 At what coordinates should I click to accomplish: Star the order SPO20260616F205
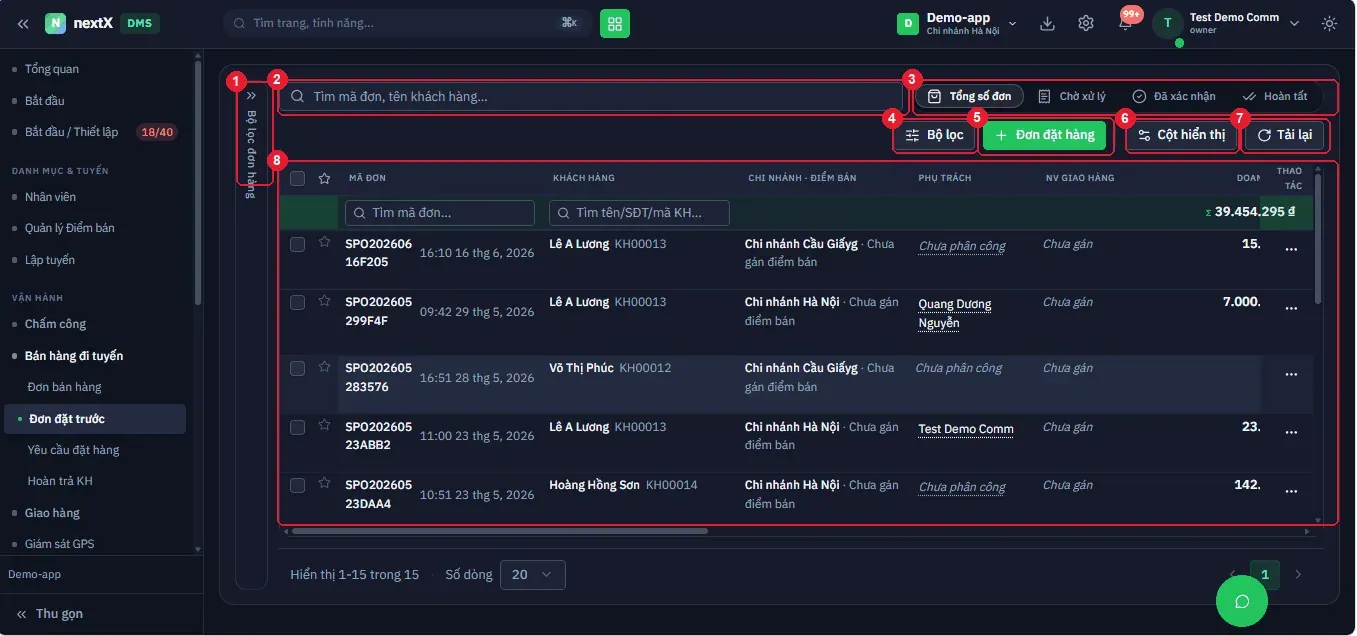pos(324,242)
